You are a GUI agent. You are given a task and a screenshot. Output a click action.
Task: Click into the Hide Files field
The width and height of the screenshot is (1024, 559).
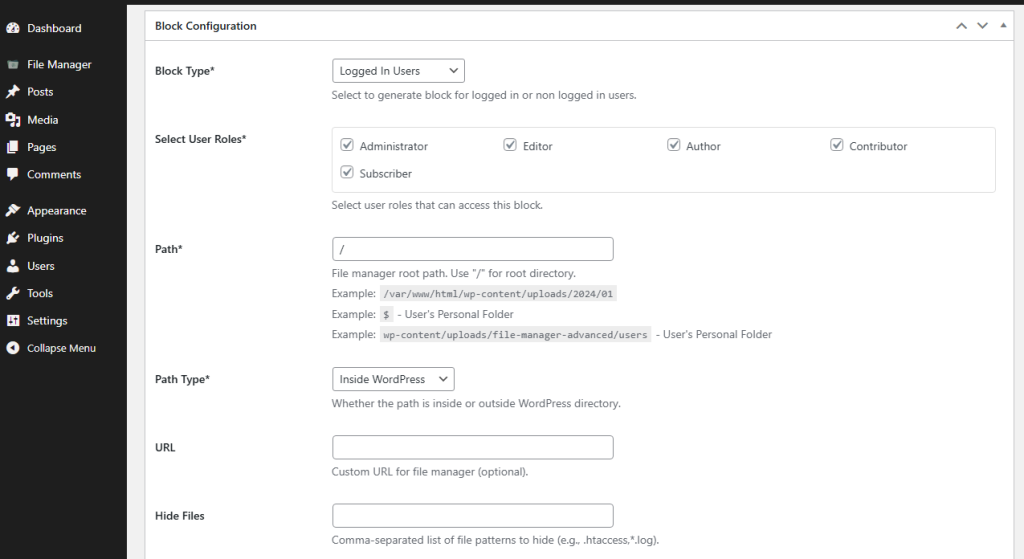pyautogui.click(x=473, y=515)
